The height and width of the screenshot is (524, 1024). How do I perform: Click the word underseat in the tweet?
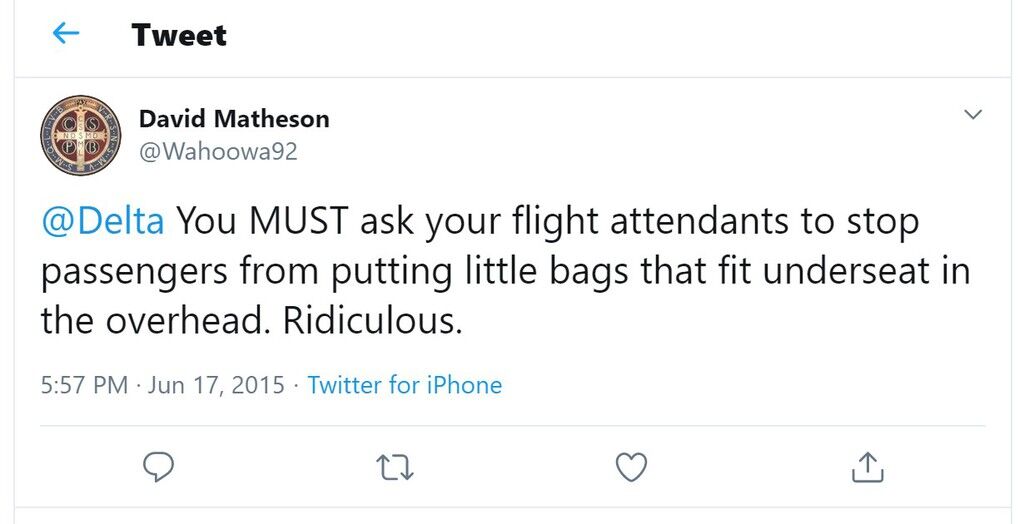coord(846,271)
